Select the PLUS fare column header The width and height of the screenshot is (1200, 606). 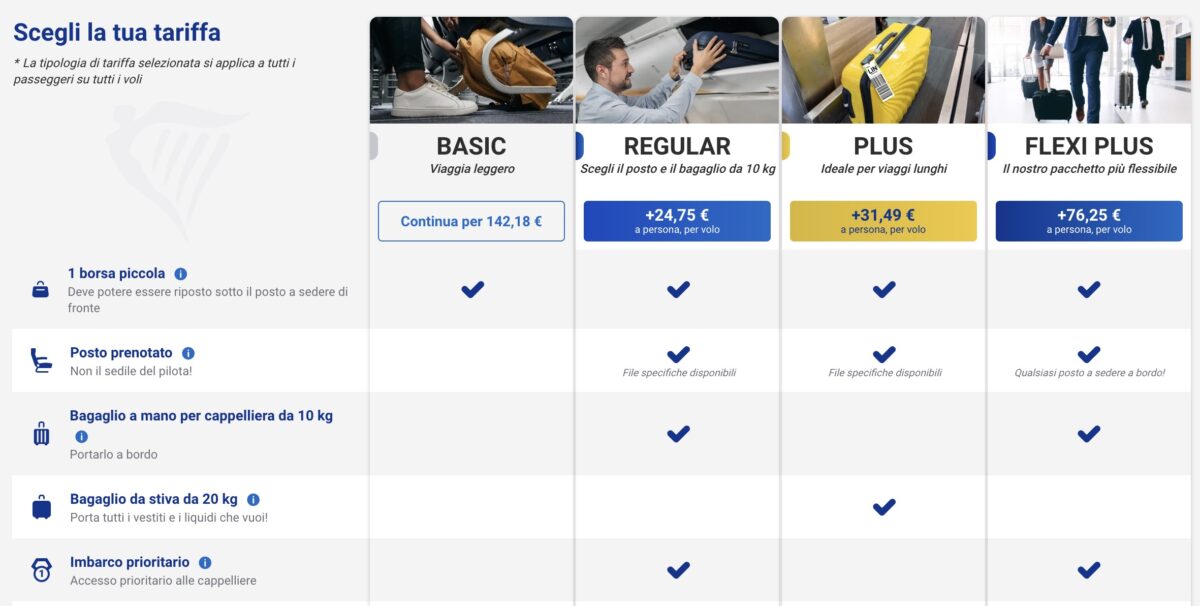[x=883, y=144]
